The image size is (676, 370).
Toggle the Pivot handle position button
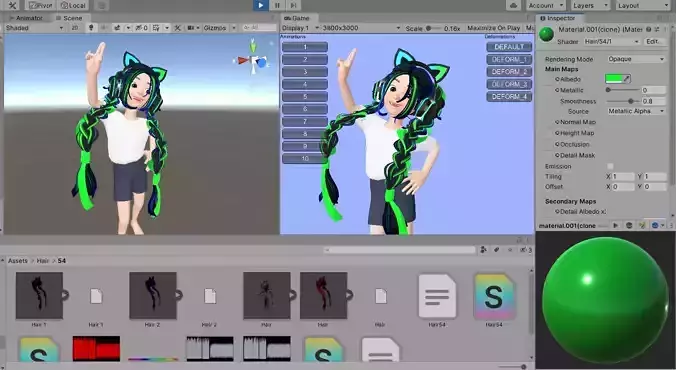[x=41, y=5]
